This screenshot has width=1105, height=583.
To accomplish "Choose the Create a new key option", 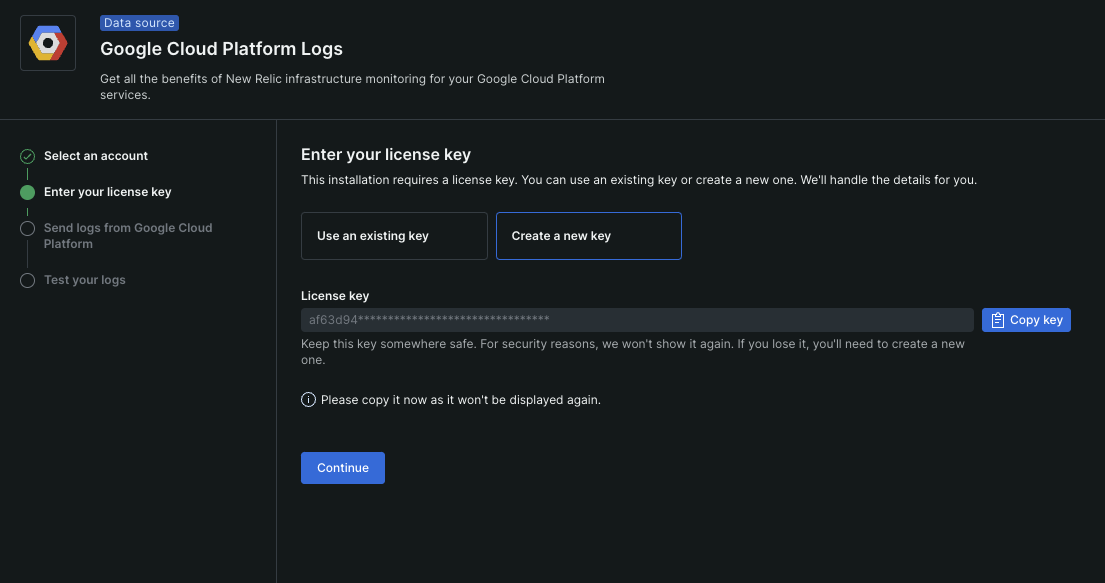I will [588, 236].
